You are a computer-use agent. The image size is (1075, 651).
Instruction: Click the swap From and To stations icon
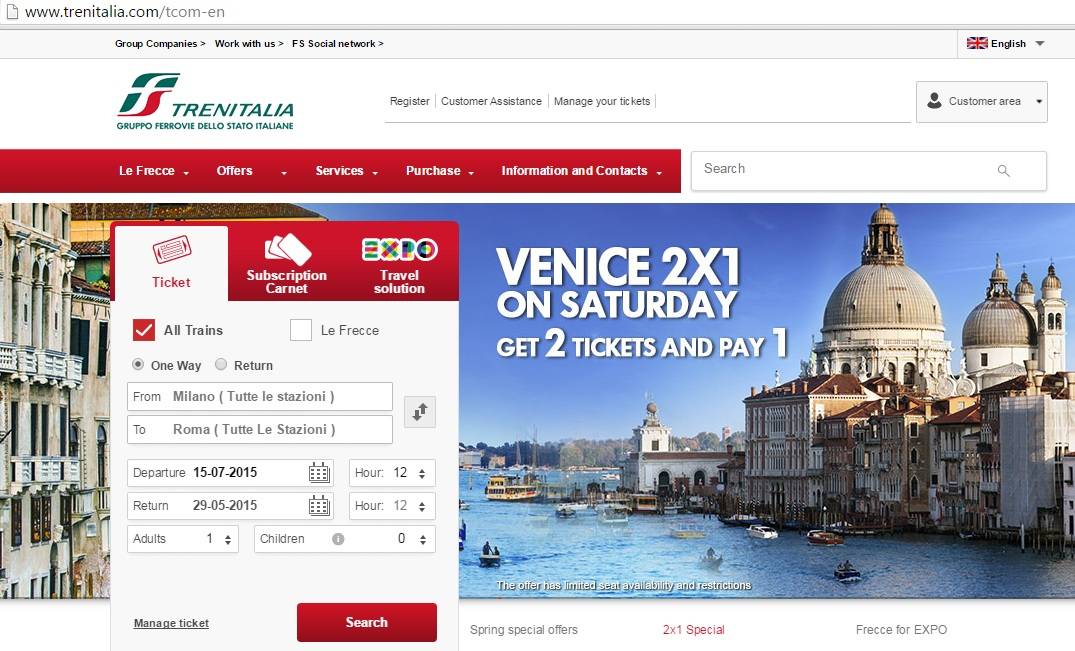coord(420,412)
